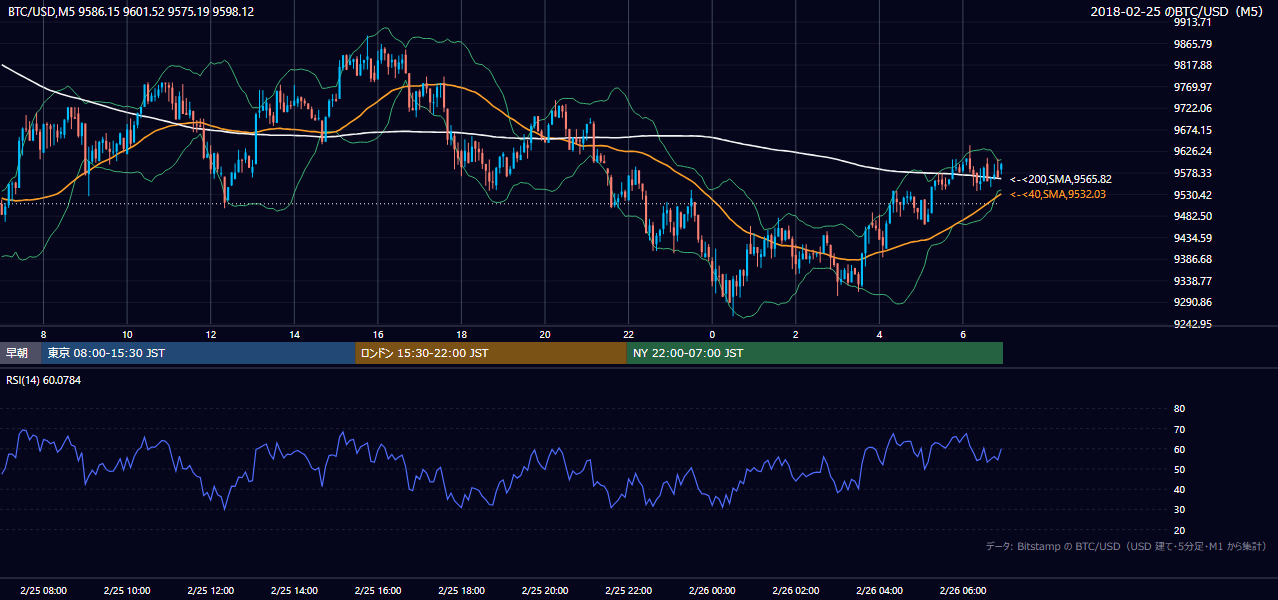Click the 2/26 02:00 date axis label
1278x600 pixels.
click(x=796, y=591)
